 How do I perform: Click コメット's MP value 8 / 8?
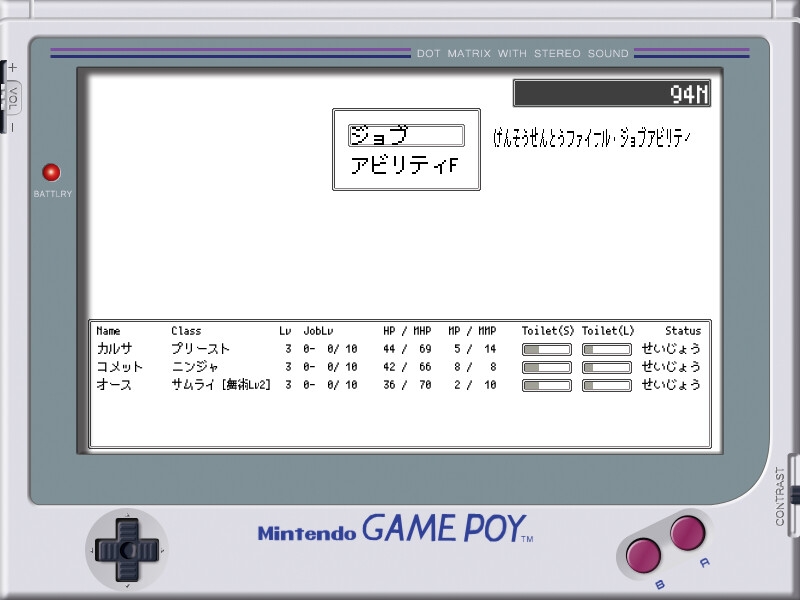tap(475, 367)
